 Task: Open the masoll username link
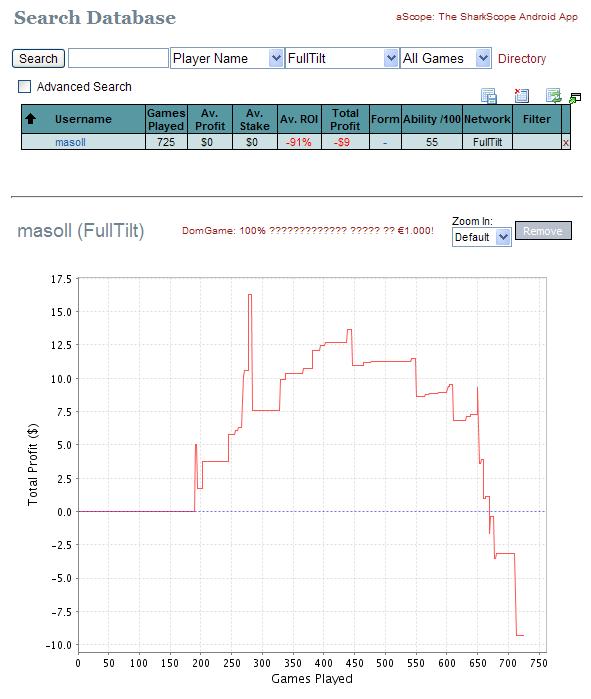(70, 142)
